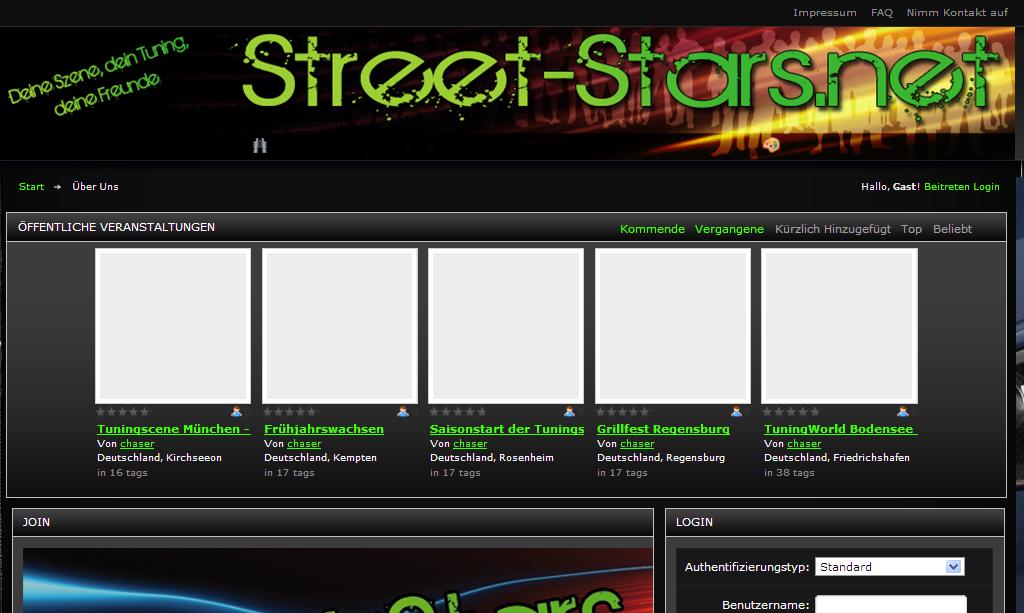Click the color palette icon in banner
This screenshot has height=613, width=1024.
[771, 145]
